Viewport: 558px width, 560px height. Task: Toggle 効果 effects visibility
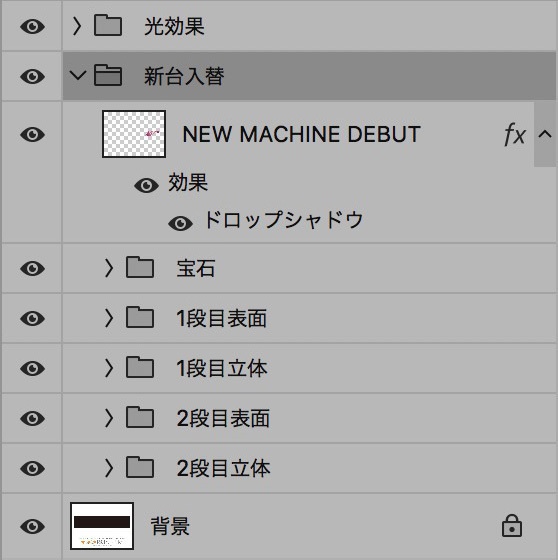point(146,185)
